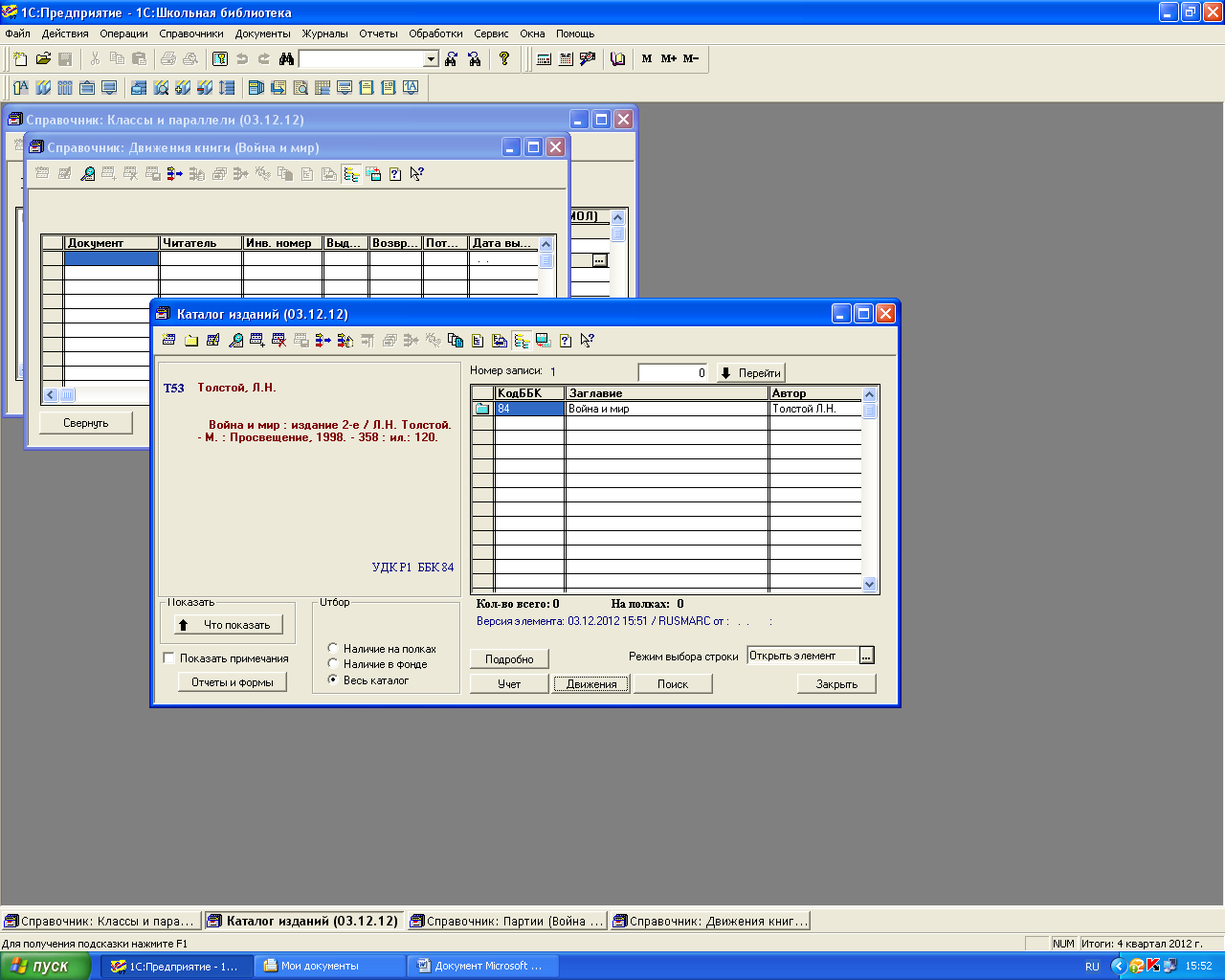Open the Файл menu
The image size is (1225, 980).
pyautogui.click(x=17, y=33)
